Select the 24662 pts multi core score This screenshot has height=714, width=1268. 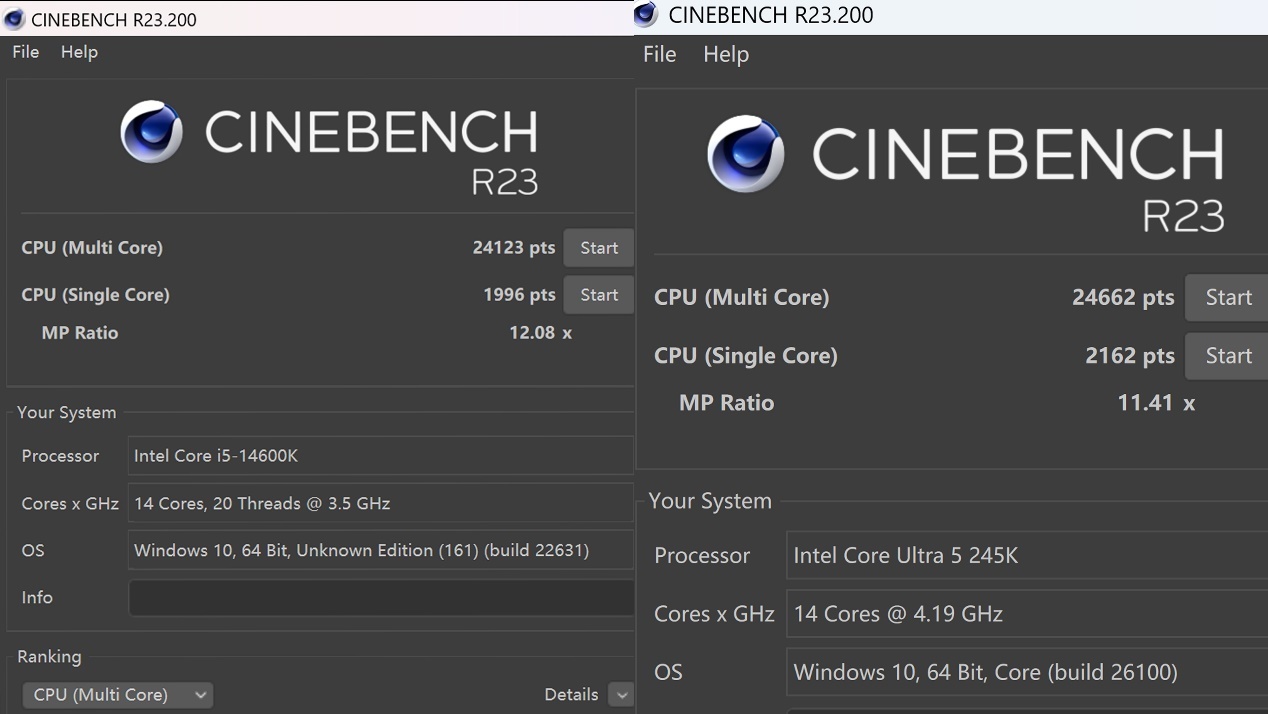click(x=1123, y=297)
